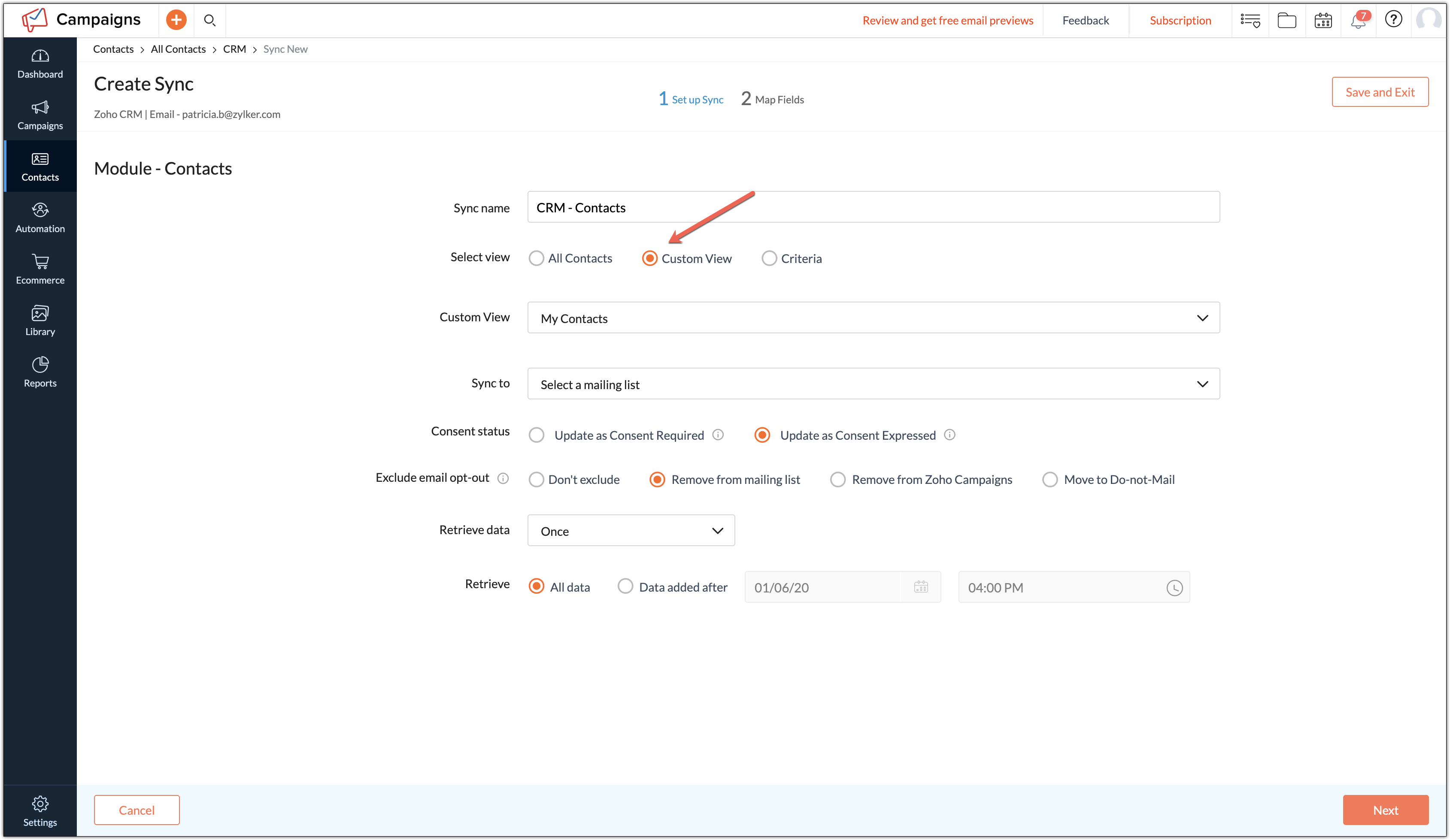Follow the All Contacts breadcrumb link
Viewport: 1450px width, 840px height.
click(x=179, y=49)
